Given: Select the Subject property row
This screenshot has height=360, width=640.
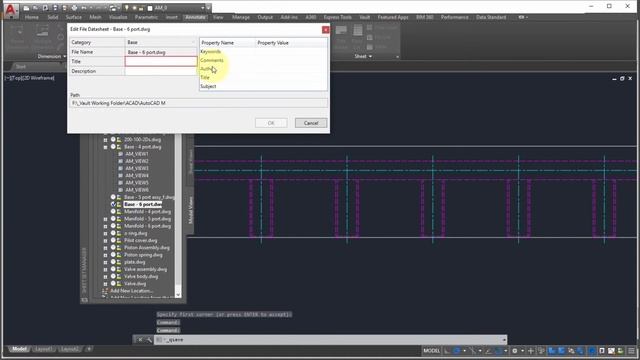Looking at the screenshot, I should [x=263, y=86].
